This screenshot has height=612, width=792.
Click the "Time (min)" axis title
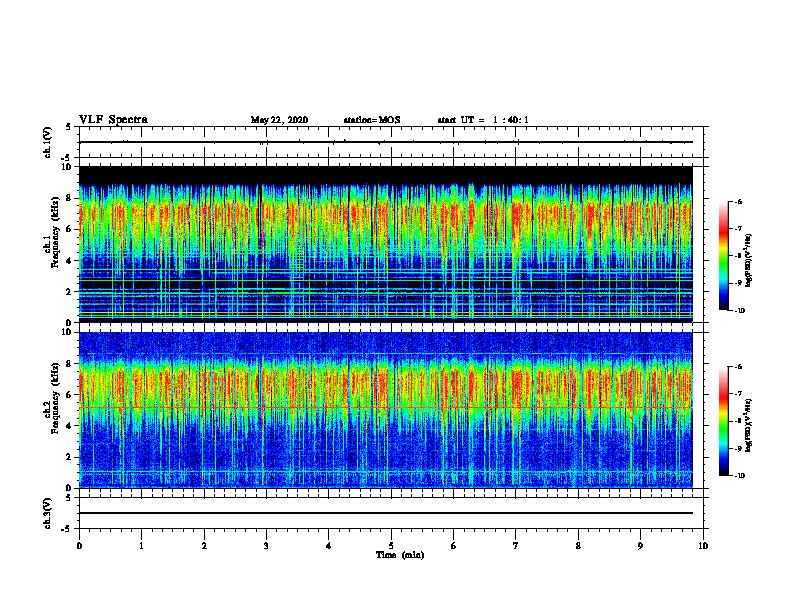click(400, 555)
